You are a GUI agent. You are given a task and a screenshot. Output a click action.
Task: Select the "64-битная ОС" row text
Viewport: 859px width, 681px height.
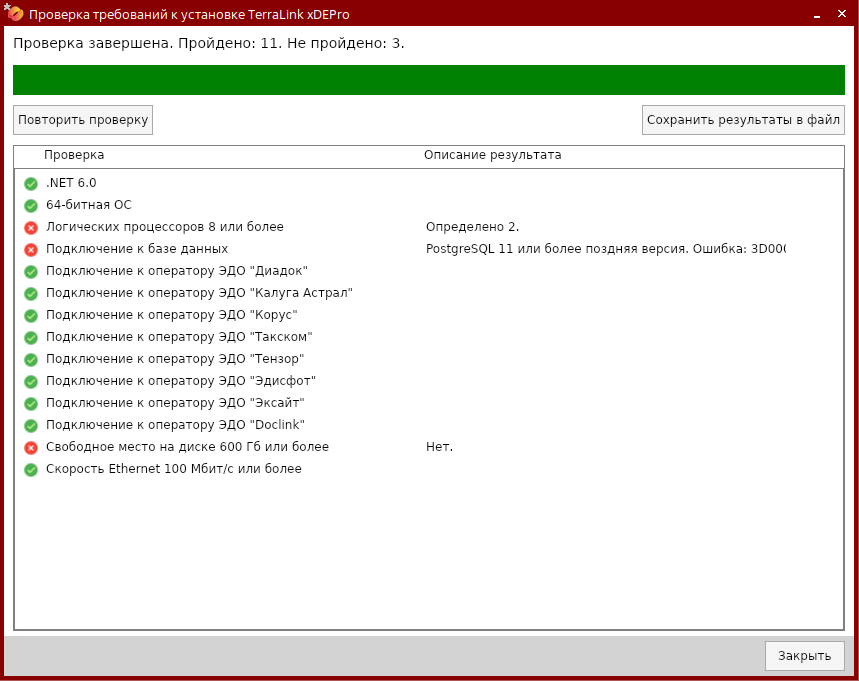tap(89, 205)
